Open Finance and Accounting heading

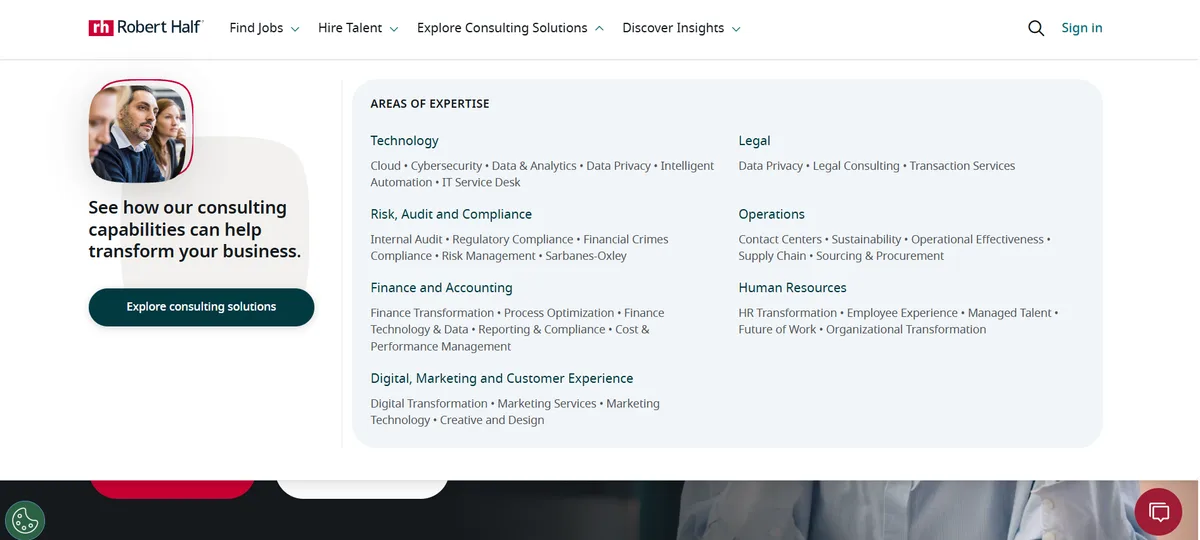click(441, 287)
